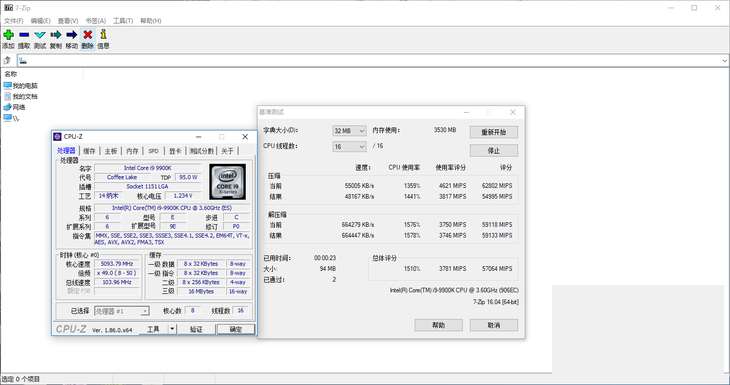730x385 pixels.
Task: Open the 已选择 处理器 #1 dropdown
Action: 122,311
